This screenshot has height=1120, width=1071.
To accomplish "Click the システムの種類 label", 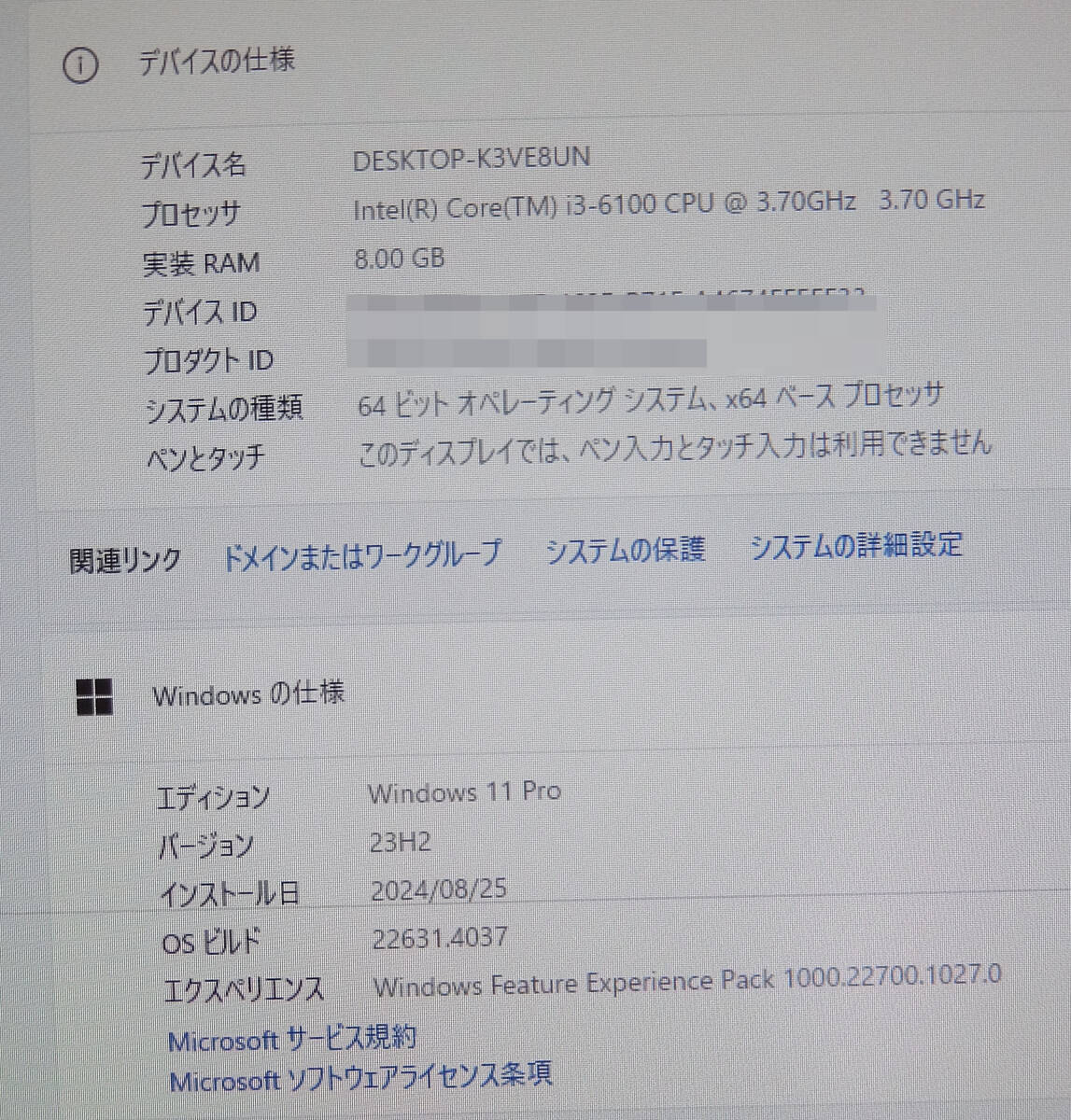I will [224, 409].
